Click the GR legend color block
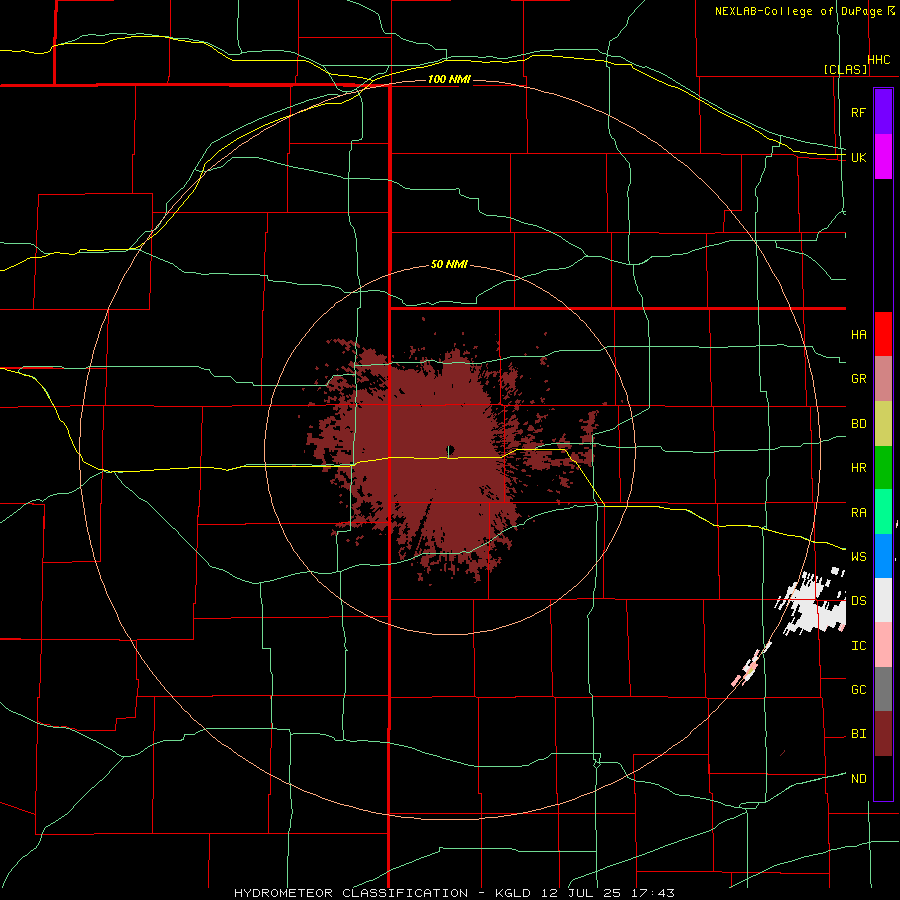The width and height of the screenshot is (900, 900). [x=883, y=379]
